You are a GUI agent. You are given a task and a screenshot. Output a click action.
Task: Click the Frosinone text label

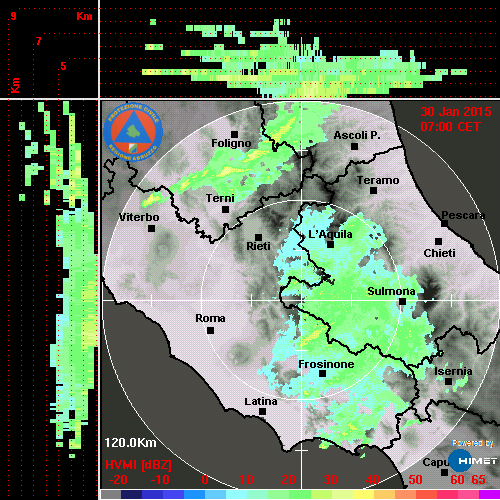(x=326, y=364)
